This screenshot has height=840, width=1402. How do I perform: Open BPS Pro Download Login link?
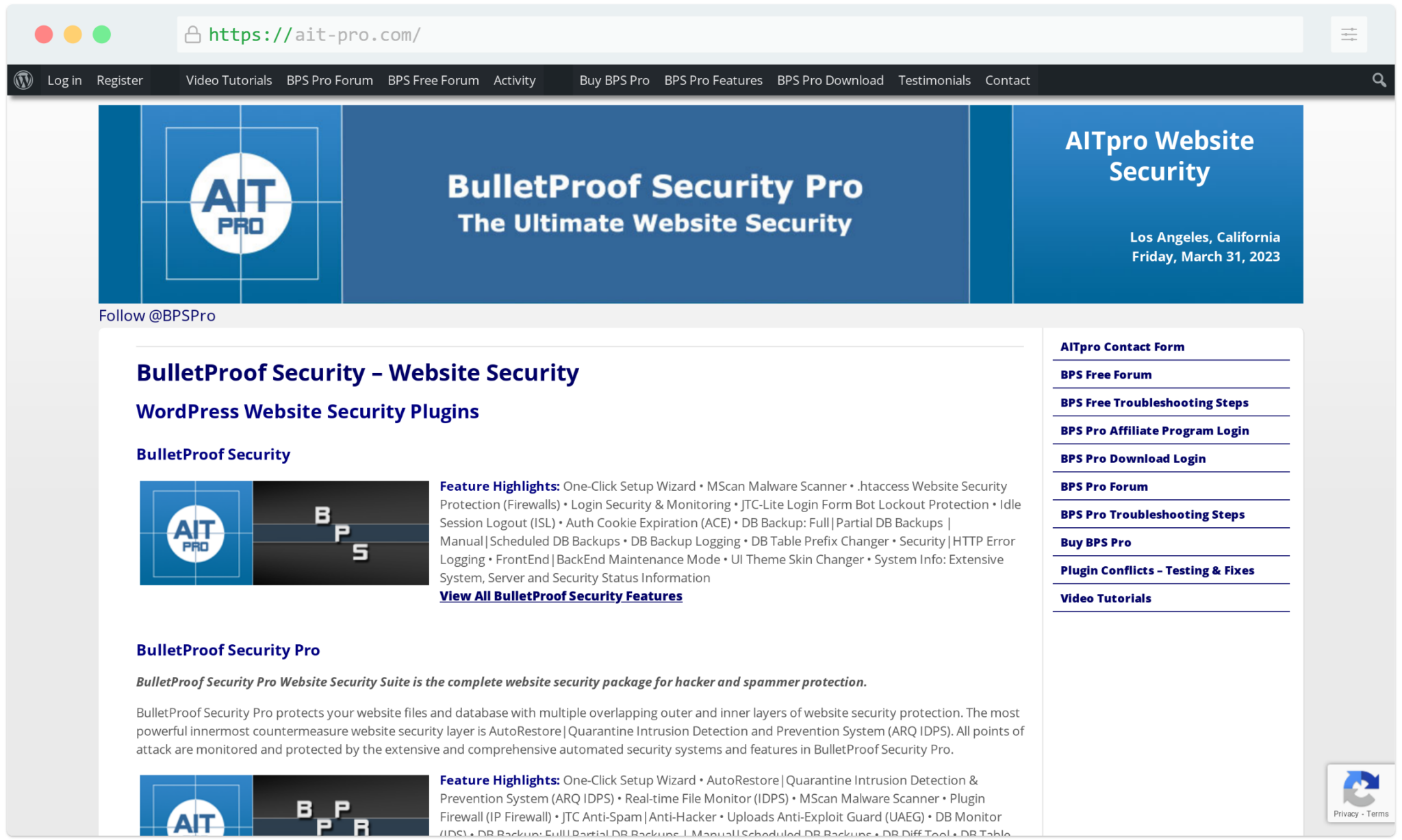pyautogui.click(x=1133, y=459)
